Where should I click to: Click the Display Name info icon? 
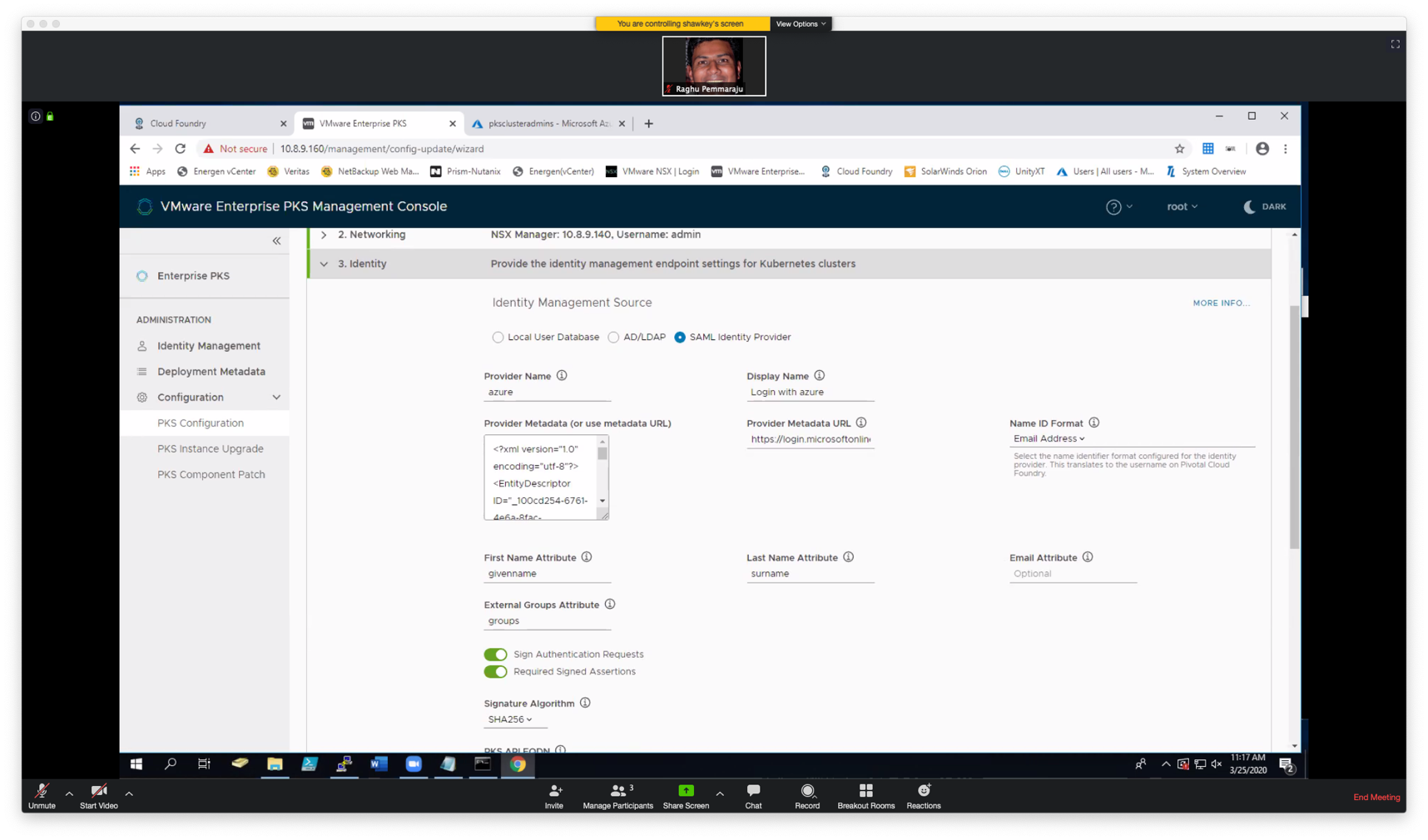[x=819, y=376]
